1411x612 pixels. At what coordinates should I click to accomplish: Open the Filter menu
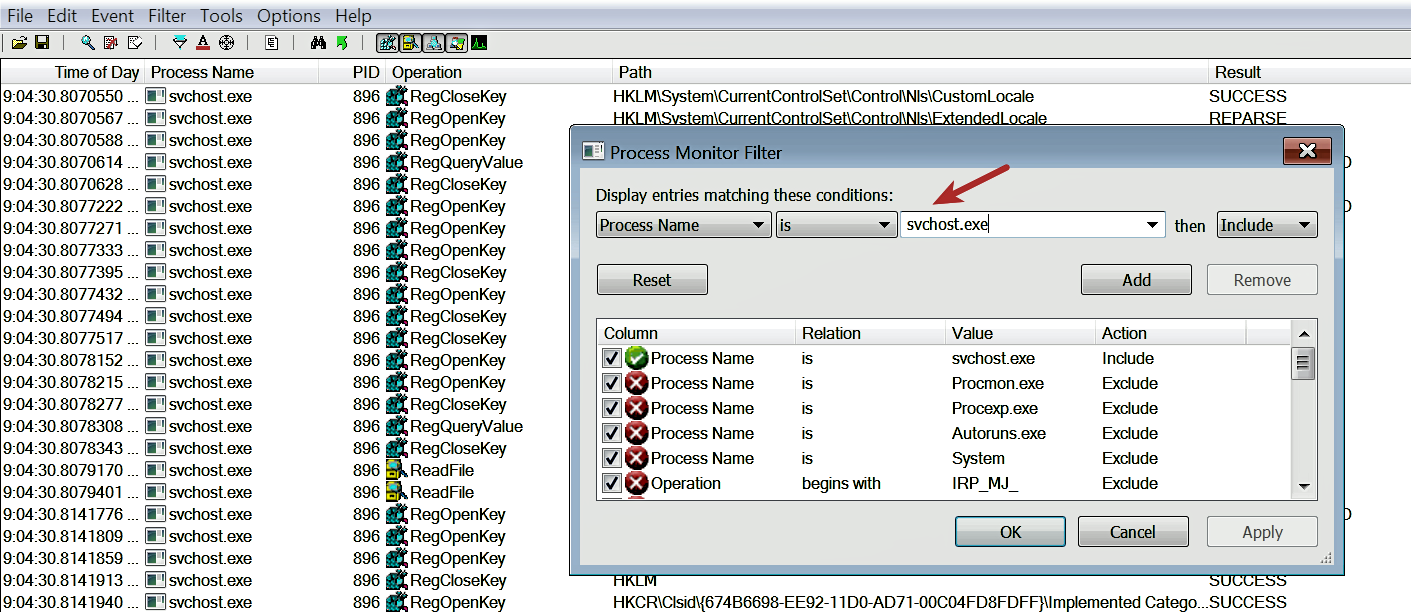(x=167, y=16)
